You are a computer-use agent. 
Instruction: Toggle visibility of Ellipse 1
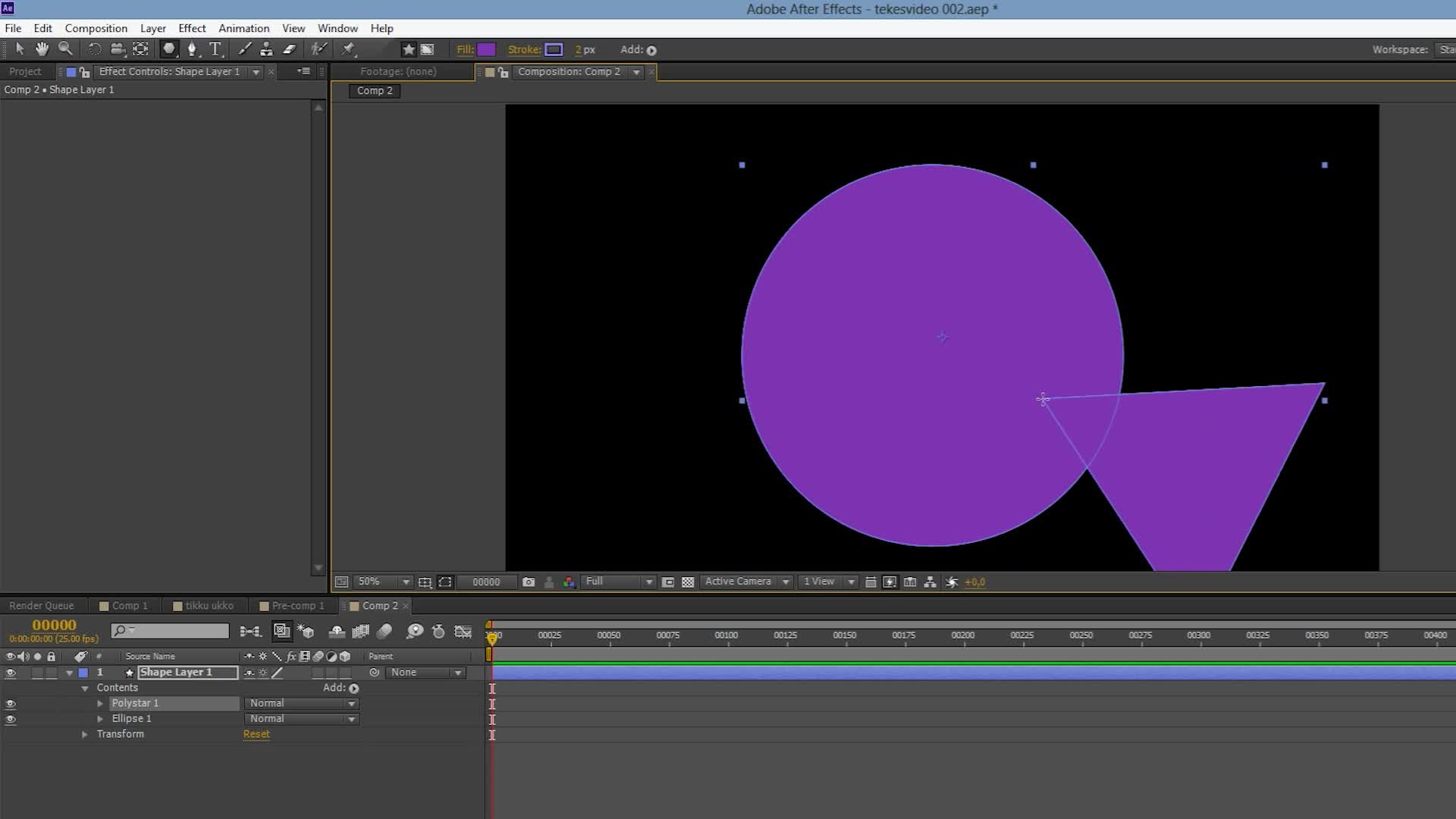point(11,718)
